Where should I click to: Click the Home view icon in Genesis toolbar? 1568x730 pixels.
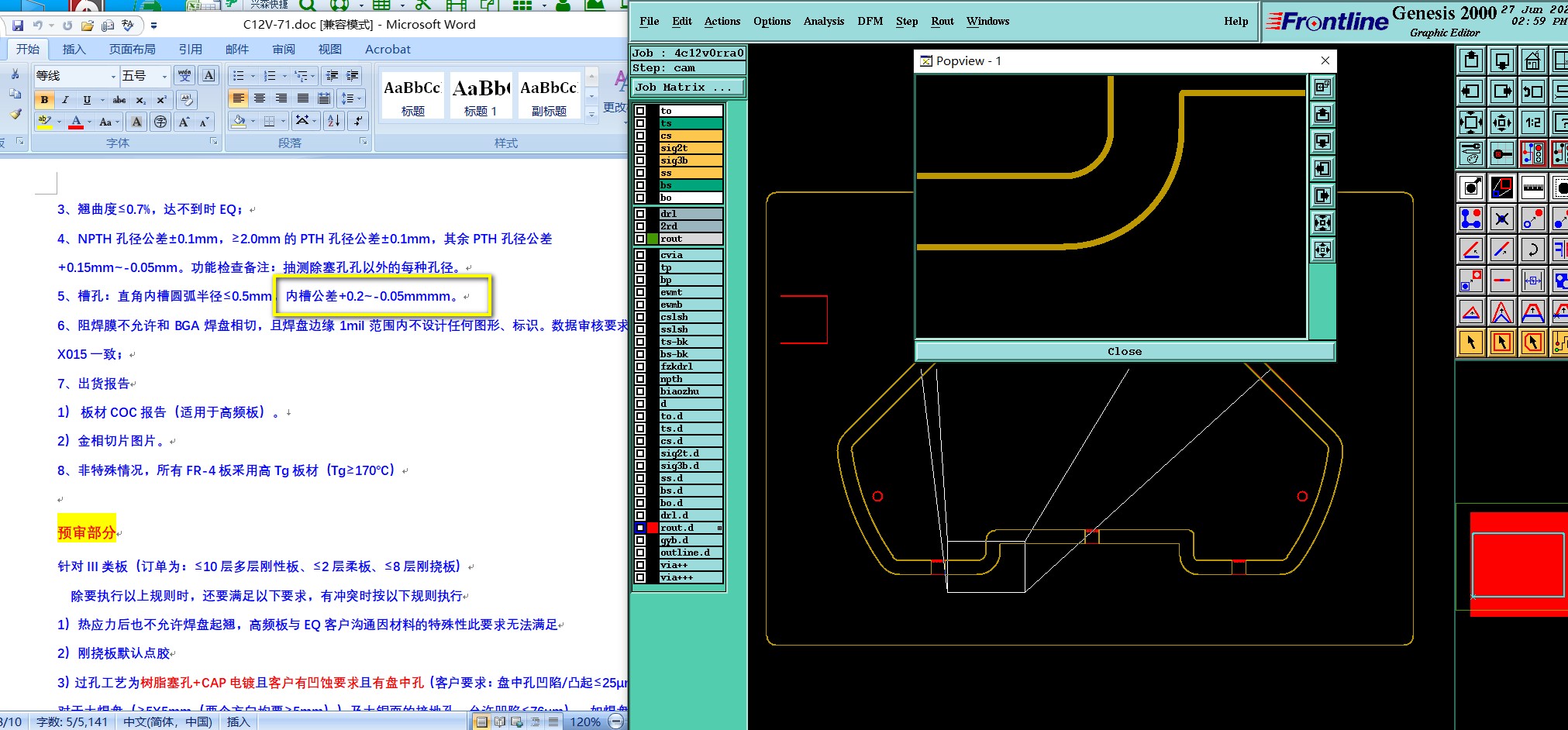pyautogui.click(x=1532, y=60)
